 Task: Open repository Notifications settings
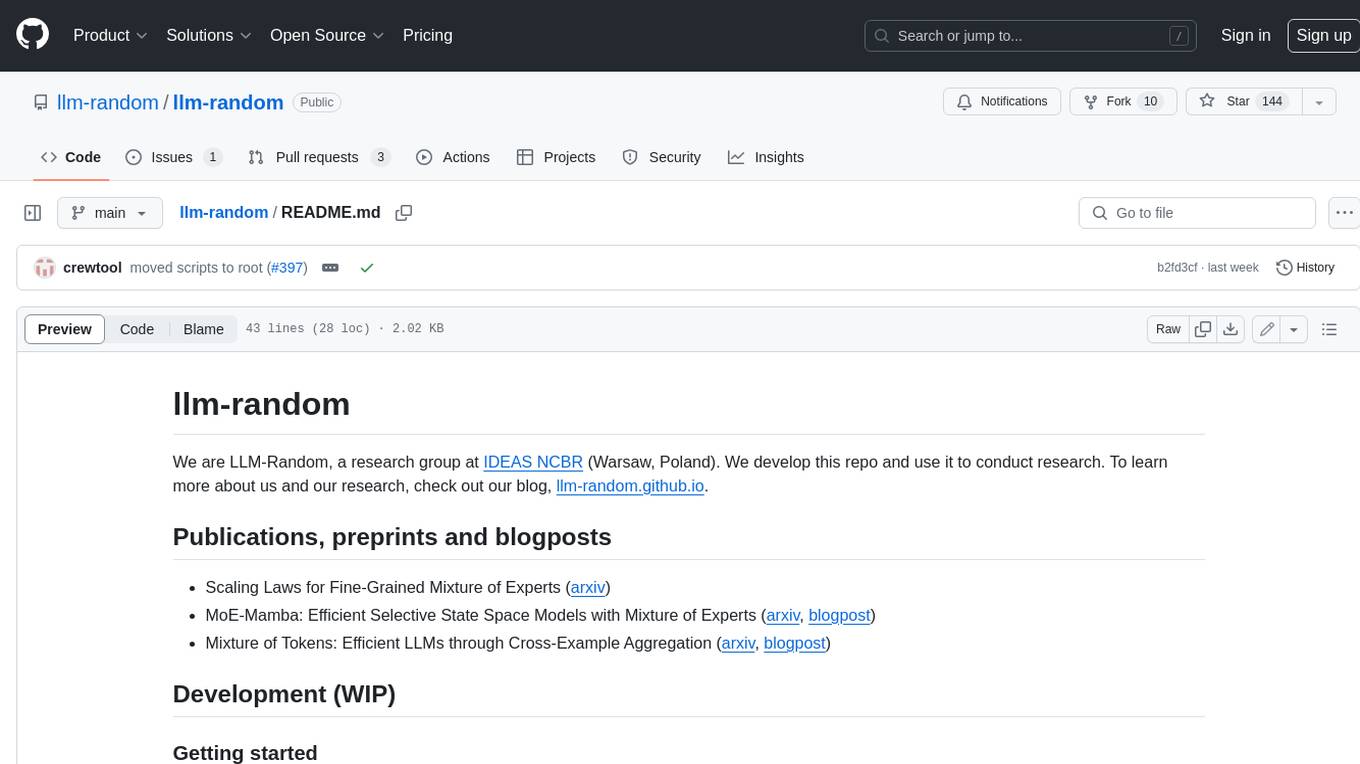pyautogui.click(x=1002, y=102)
